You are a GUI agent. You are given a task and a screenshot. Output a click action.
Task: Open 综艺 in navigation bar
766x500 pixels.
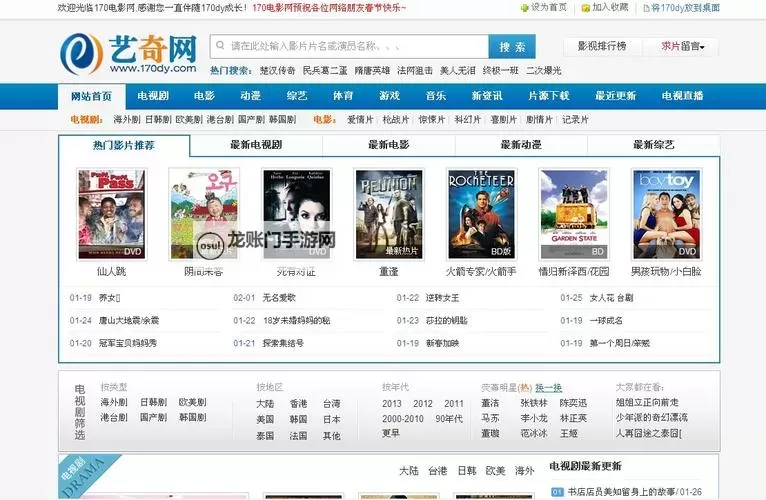pos(297,96)
